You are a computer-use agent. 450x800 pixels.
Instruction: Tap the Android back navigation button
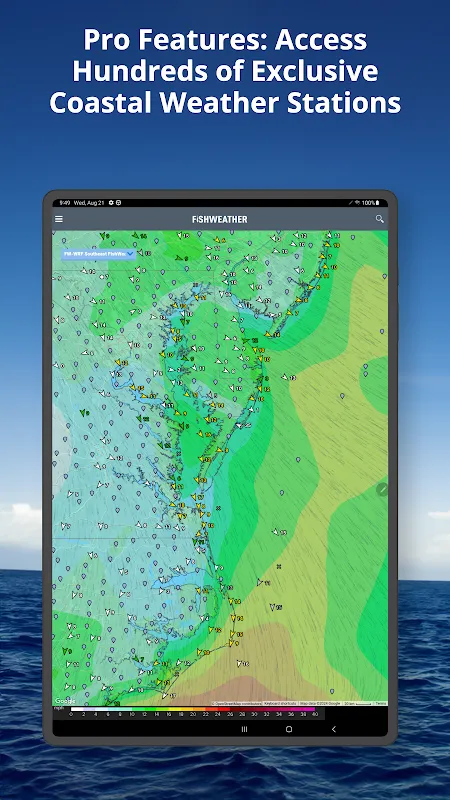[x=334, y=729]
